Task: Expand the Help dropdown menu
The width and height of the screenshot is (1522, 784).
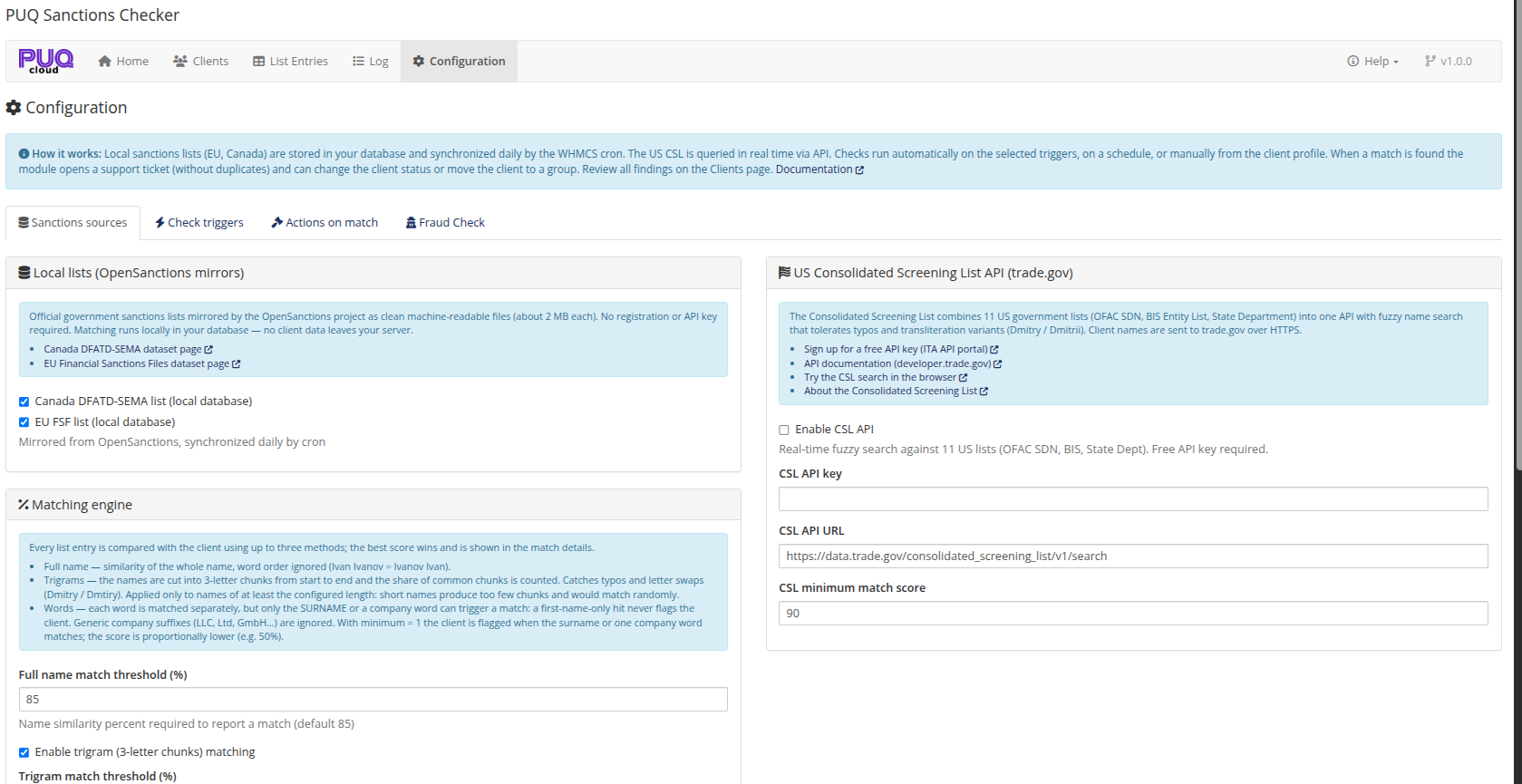Action: (1372, 61)
